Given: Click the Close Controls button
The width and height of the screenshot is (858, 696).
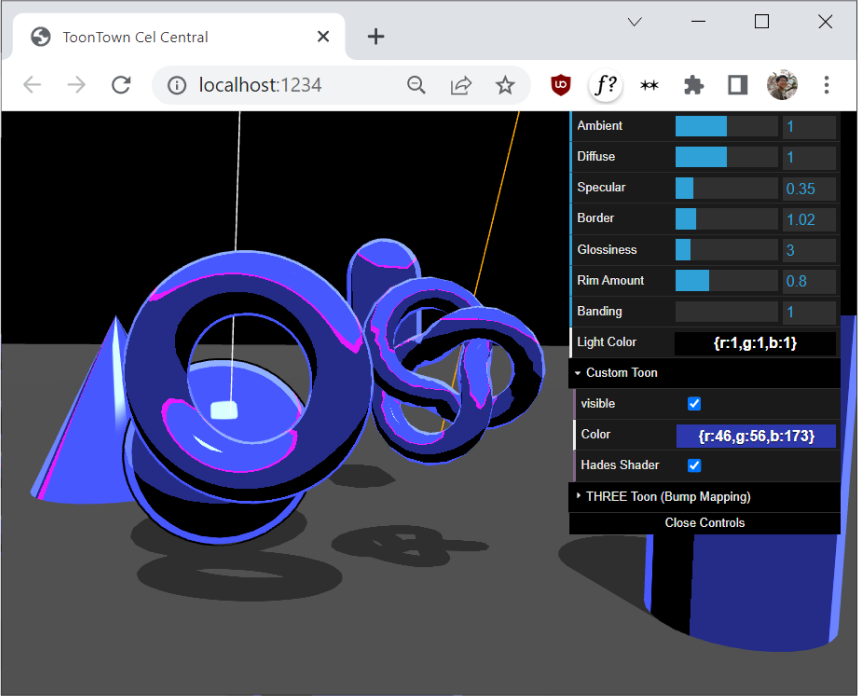Looking at the screenshot, I should click(x=704, y=523).
